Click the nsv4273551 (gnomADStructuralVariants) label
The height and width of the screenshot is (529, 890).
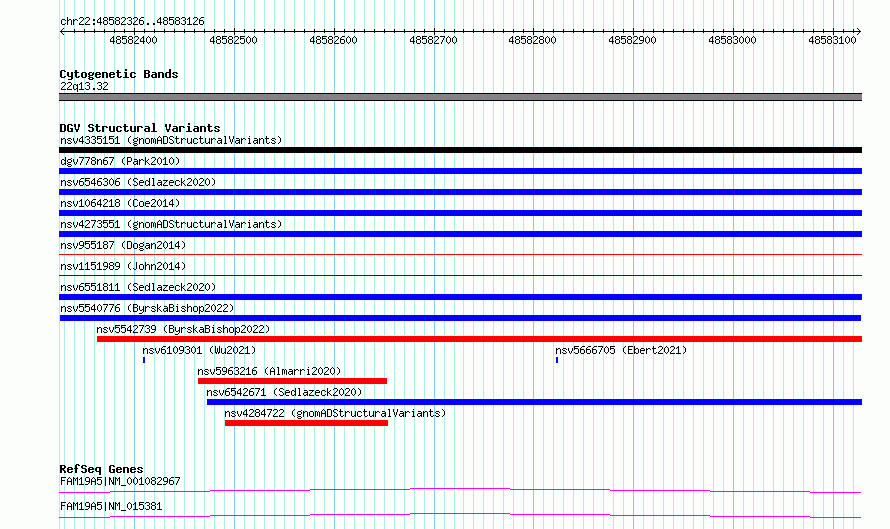click(171, 224)
